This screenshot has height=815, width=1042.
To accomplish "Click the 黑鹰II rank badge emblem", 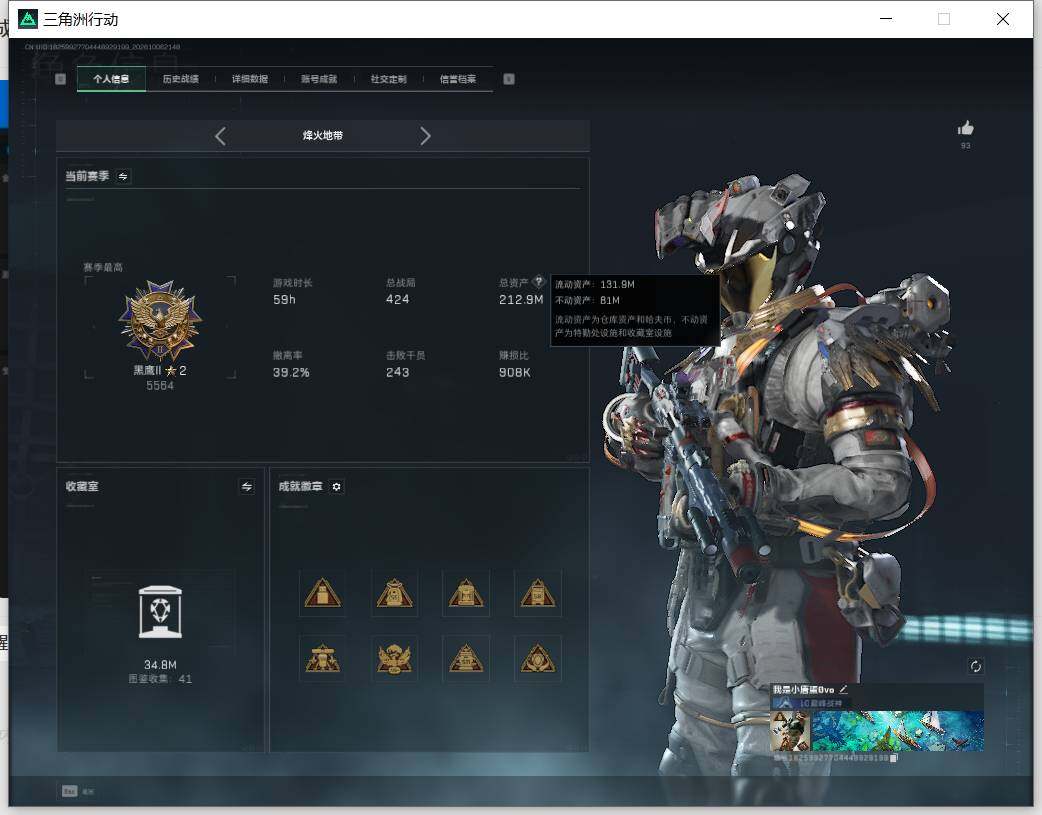I will click(160, 321).
